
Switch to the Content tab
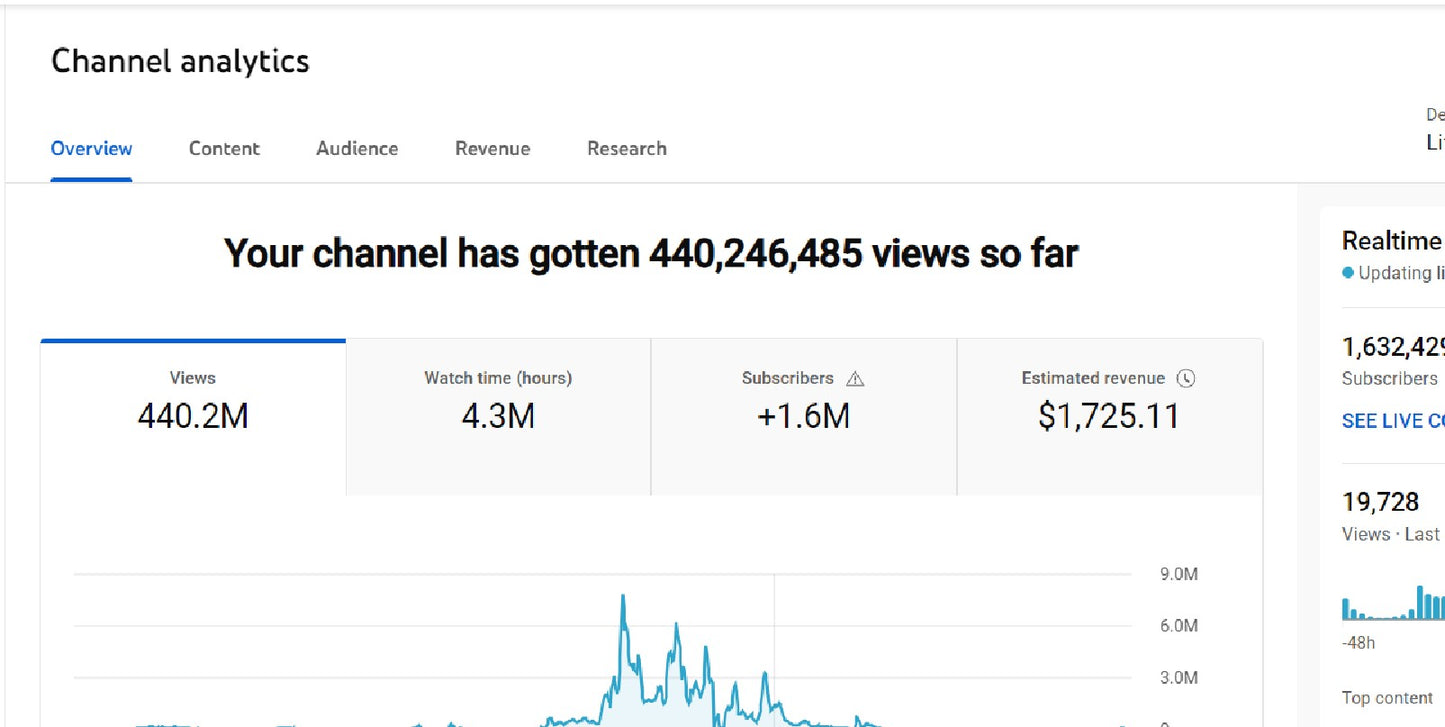[x=224, y=148]
